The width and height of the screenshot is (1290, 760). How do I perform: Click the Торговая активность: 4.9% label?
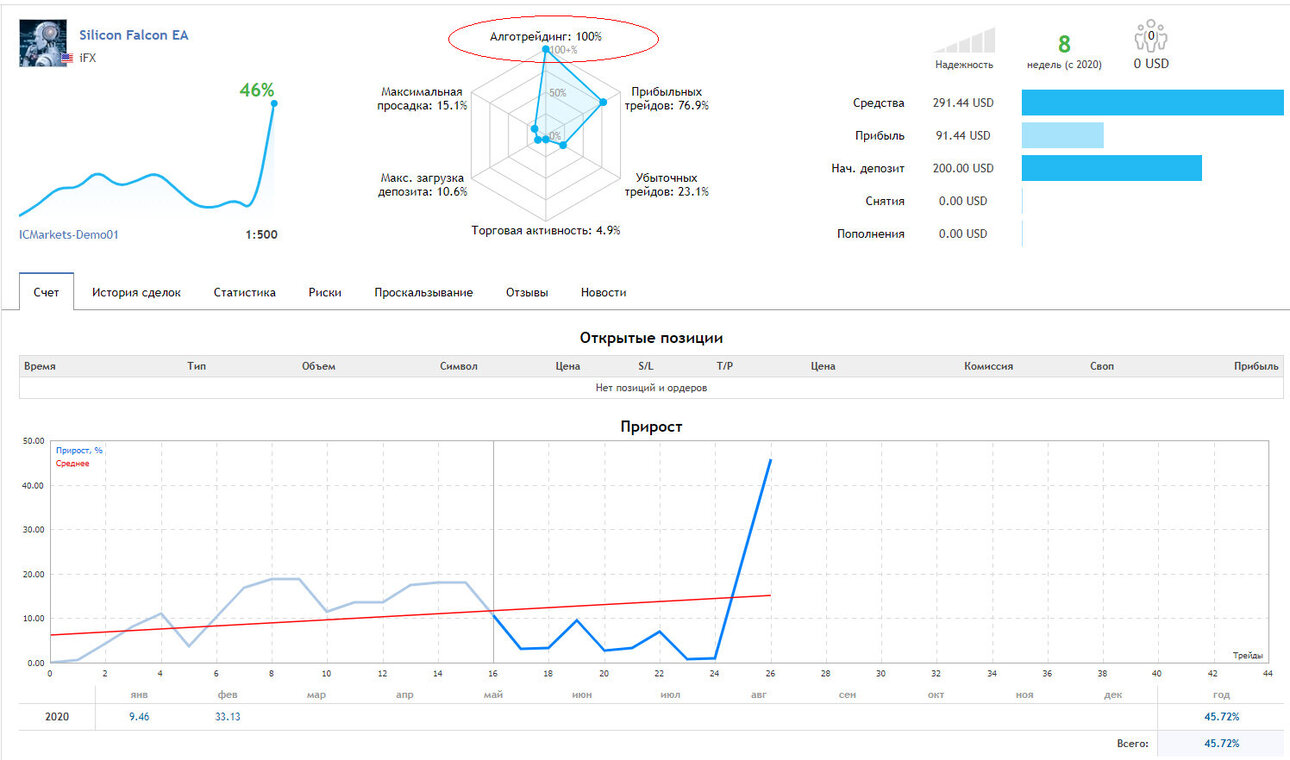pyautogui.click(x=546, y=230)
